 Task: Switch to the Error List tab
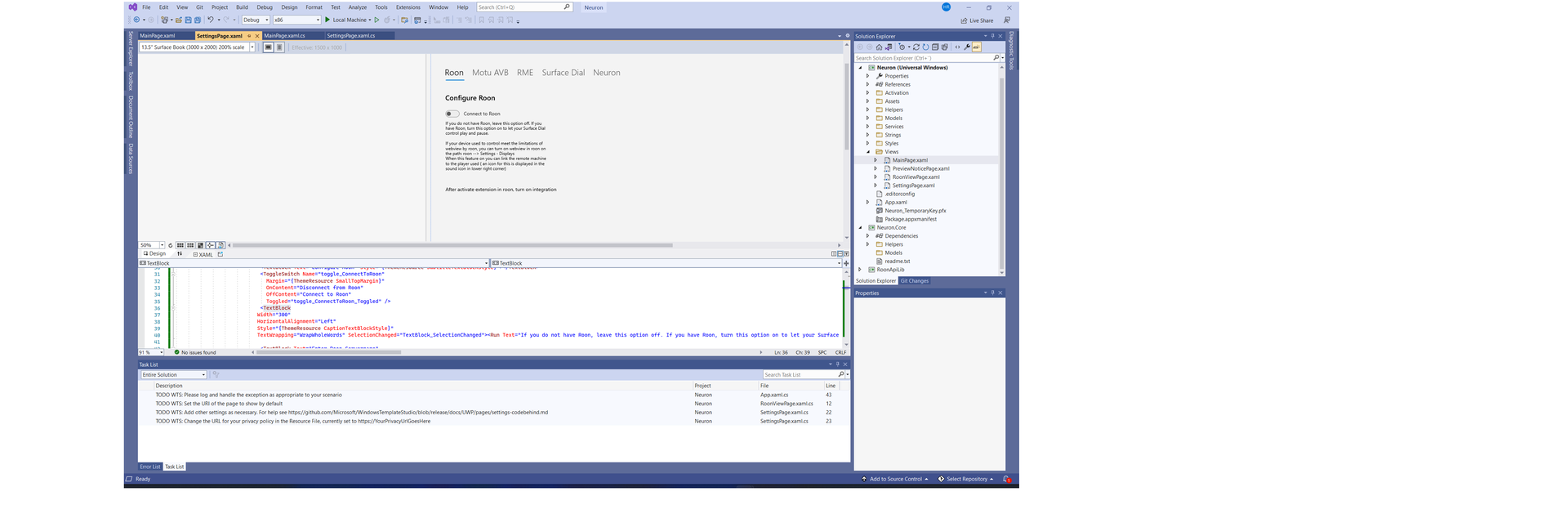pyautogui.click(x=150, y=467)
